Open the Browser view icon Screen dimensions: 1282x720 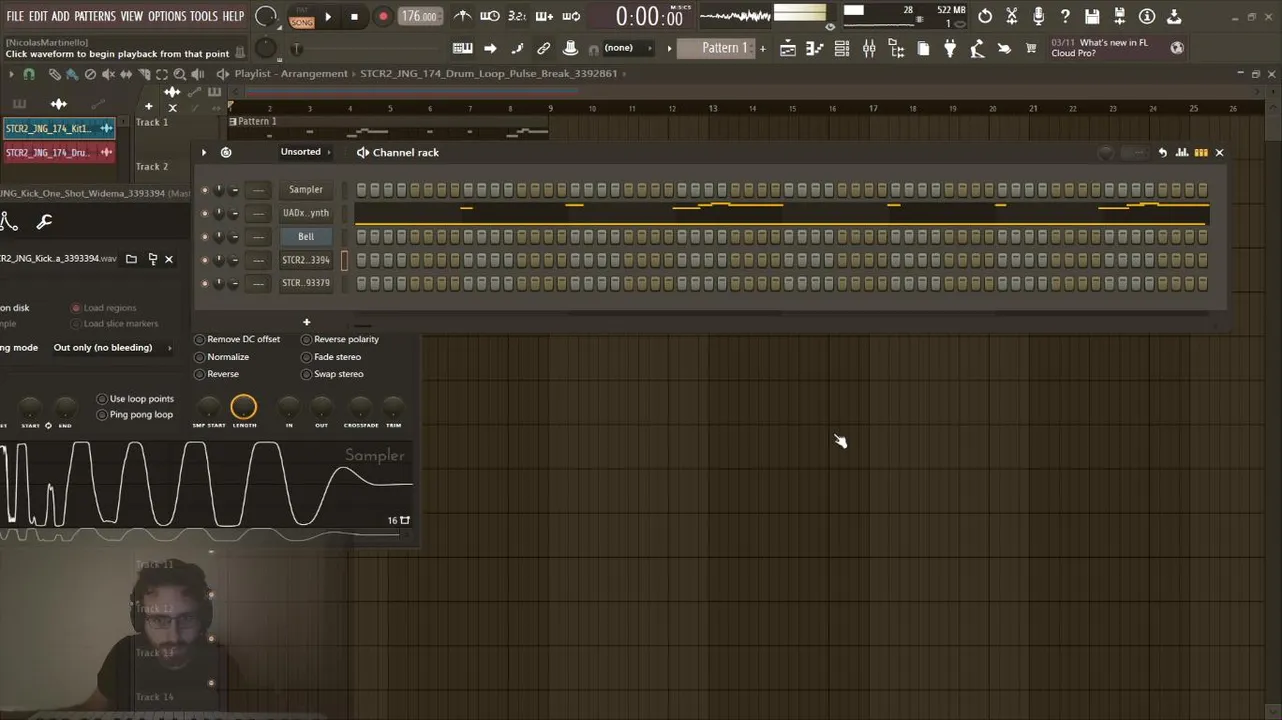[x=896, y=48]
